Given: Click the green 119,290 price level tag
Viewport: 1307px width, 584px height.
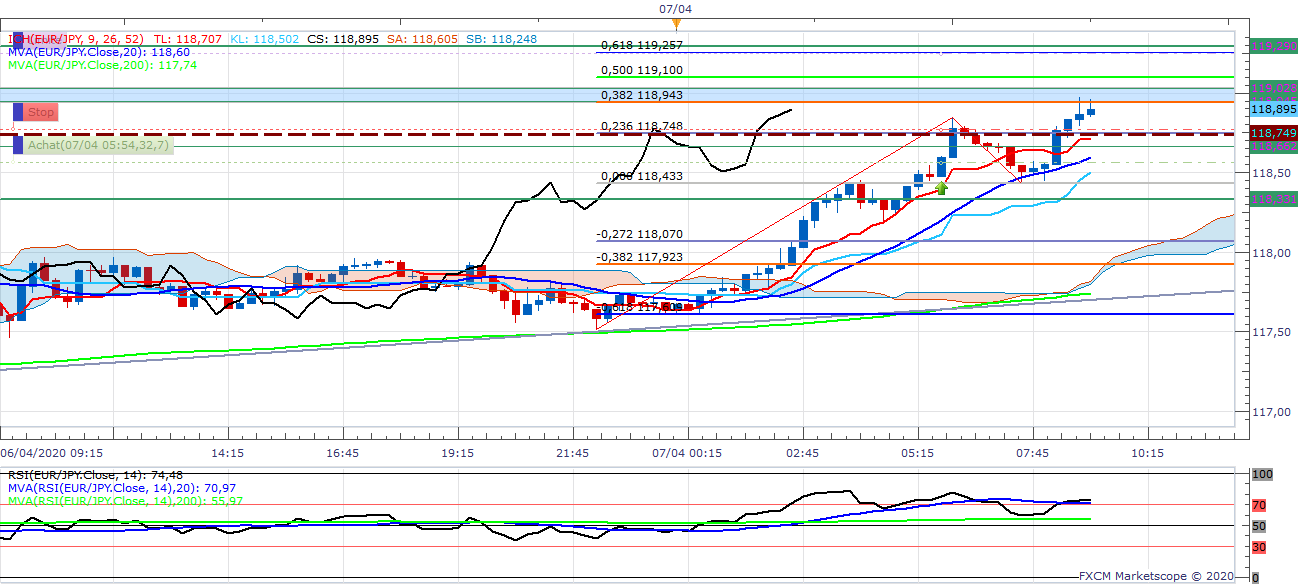Looking at the screenshot, I should 1274,46.
